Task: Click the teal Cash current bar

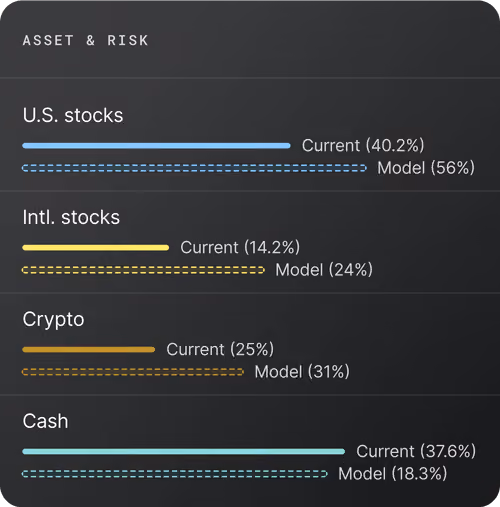Action: (x=184, y=452)
